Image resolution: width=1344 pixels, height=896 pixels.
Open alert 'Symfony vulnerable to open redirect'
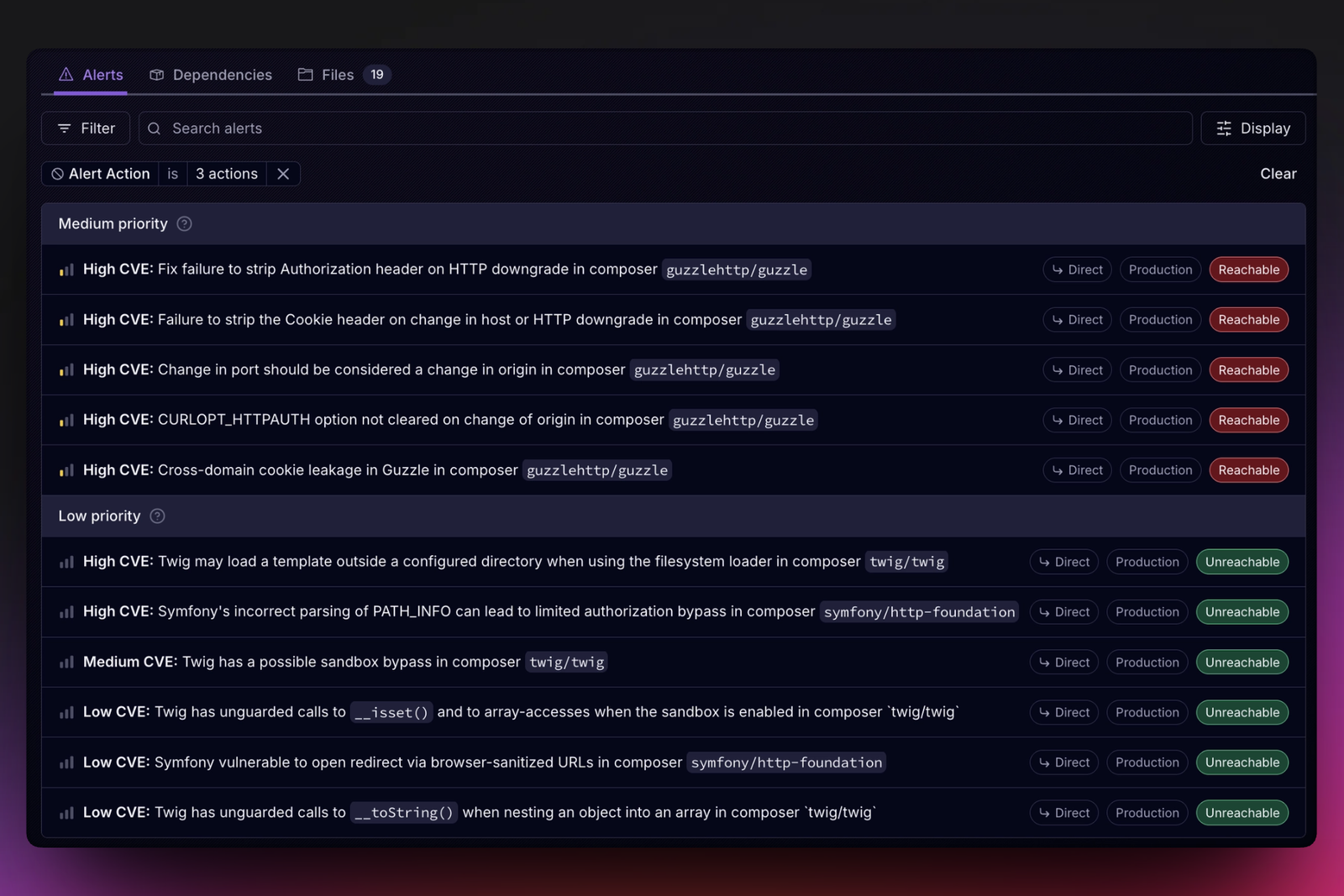673,762
